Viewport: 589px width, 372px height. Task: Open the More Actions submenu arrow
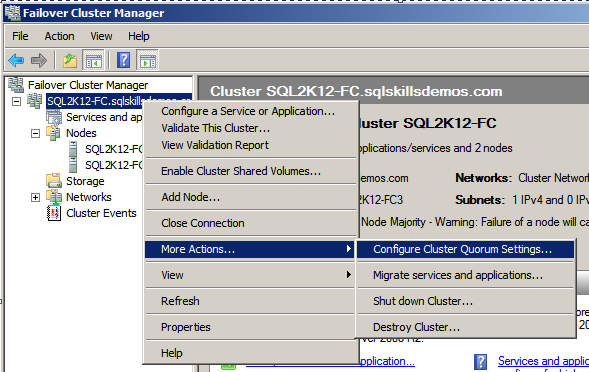[x=349, y=249]
